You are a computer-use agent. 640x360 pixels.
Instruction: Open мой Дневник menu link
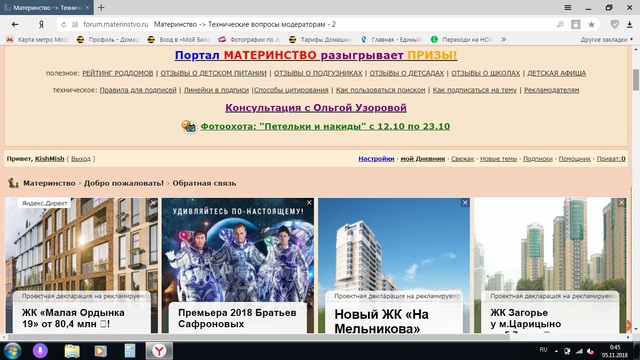pyautogui.click(x=423, y=158)
